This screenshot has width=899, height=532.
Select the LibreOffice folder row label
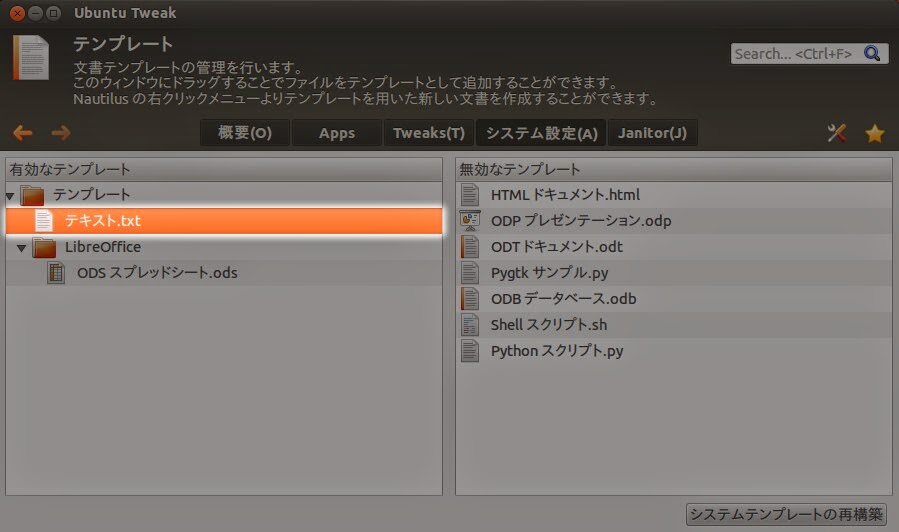tap(103, 247)
